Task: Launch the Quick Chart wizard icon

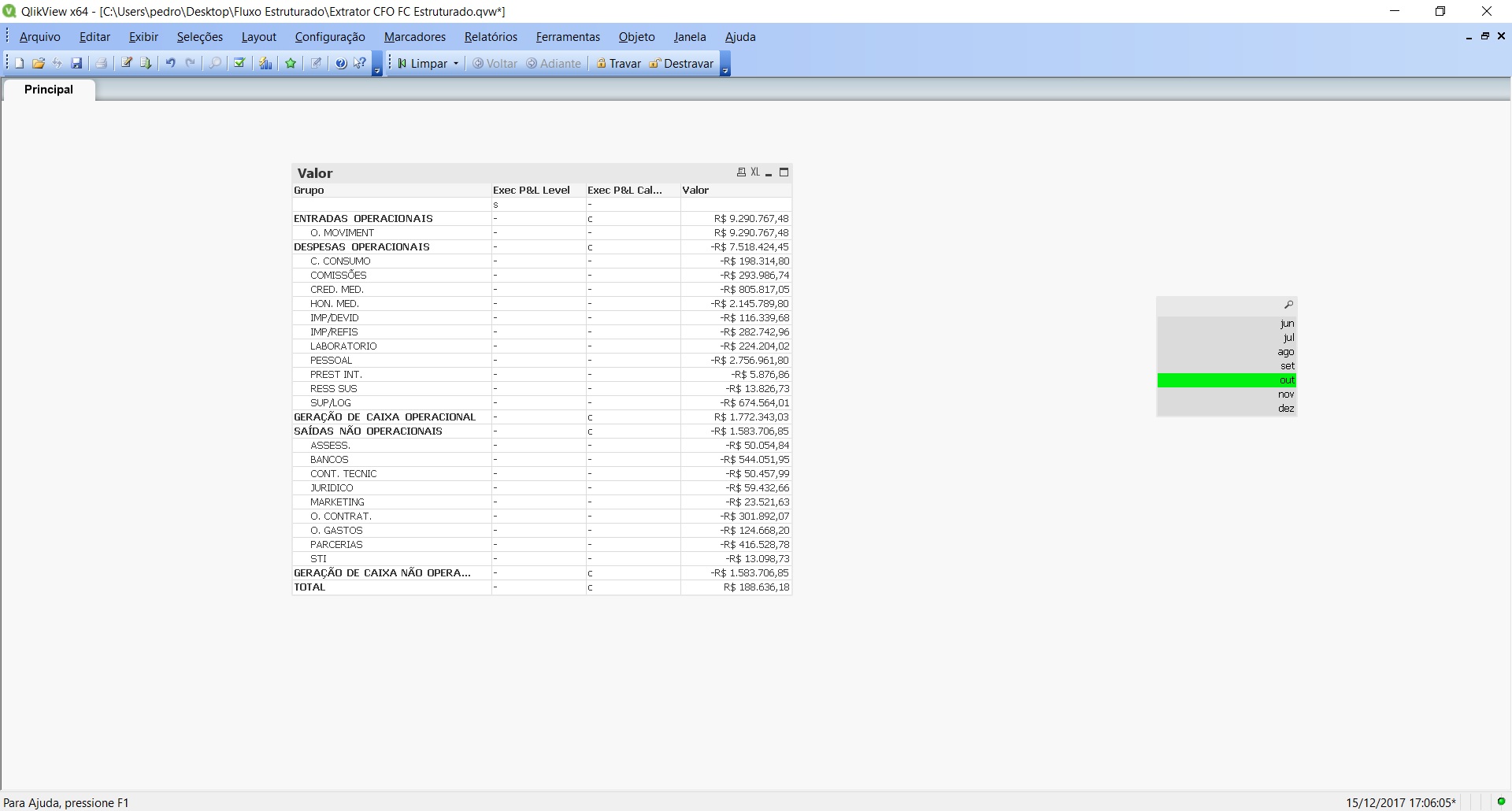Action: (x=265, y=64)
